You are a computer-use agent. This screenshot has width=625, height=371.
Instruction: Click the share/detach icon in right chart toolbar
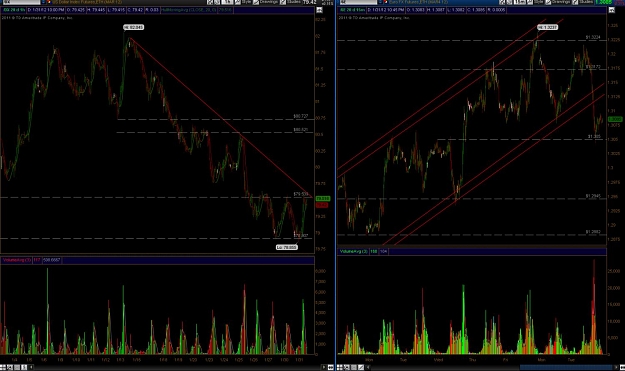[502, 2]
